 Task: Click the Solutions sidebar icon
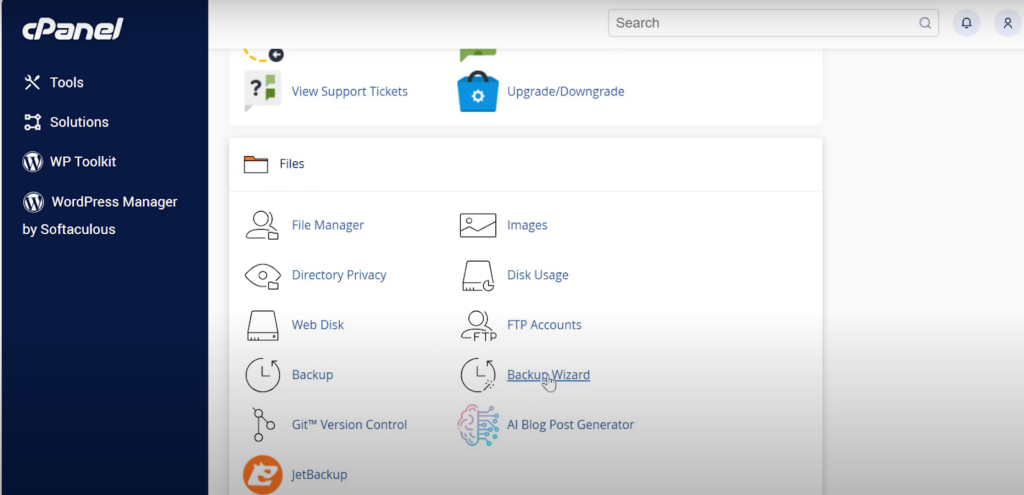[x=32, y=122]
